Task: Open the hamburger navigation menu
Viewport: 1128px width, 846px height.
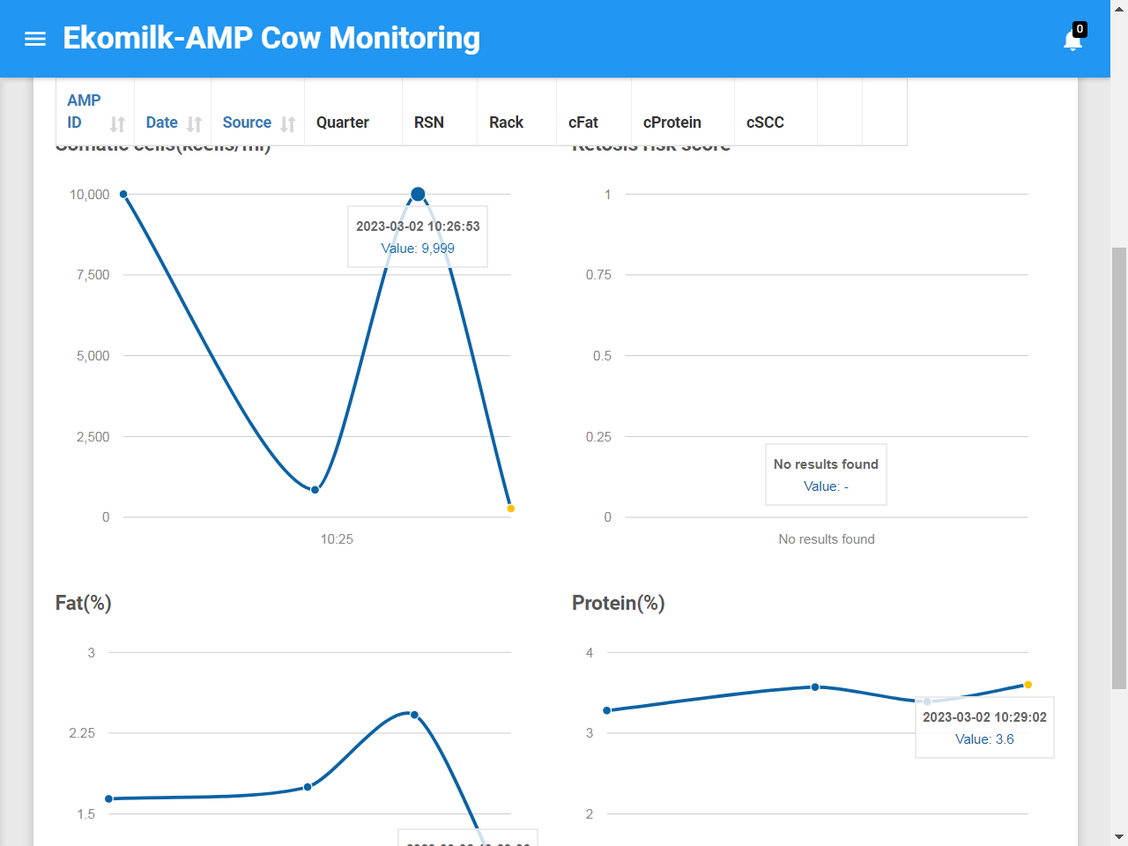Action: point(35,39)
